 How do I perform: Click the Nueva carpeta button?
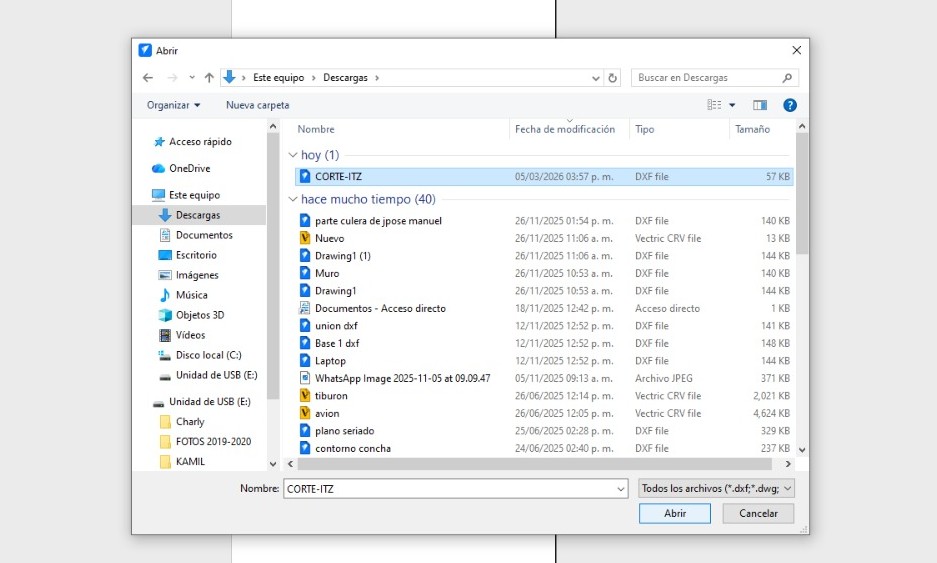[x=258, y=105]
